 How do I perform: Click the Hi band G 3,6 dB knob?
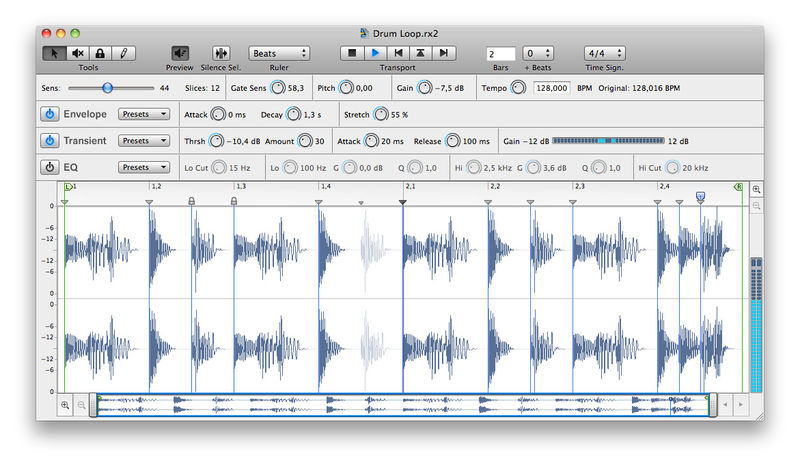(x=533, y=167)
